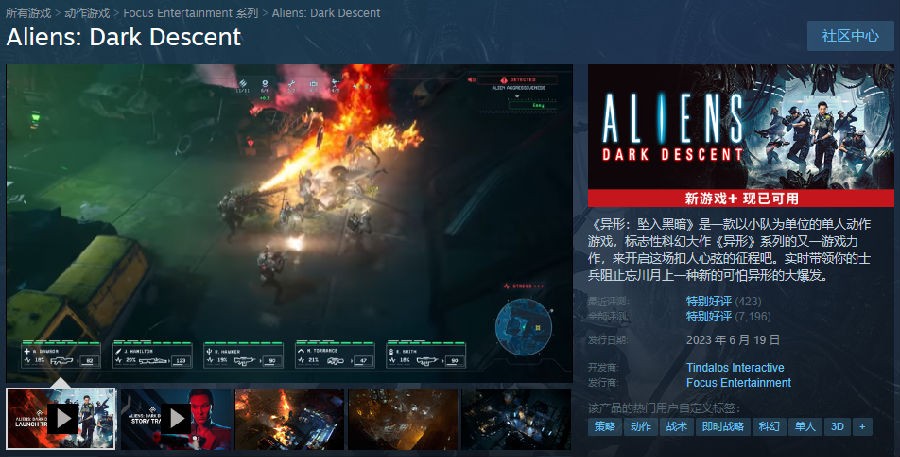Click the Aliens: Dark Descent page title
900x457 pixels.
tap(123, 37)
